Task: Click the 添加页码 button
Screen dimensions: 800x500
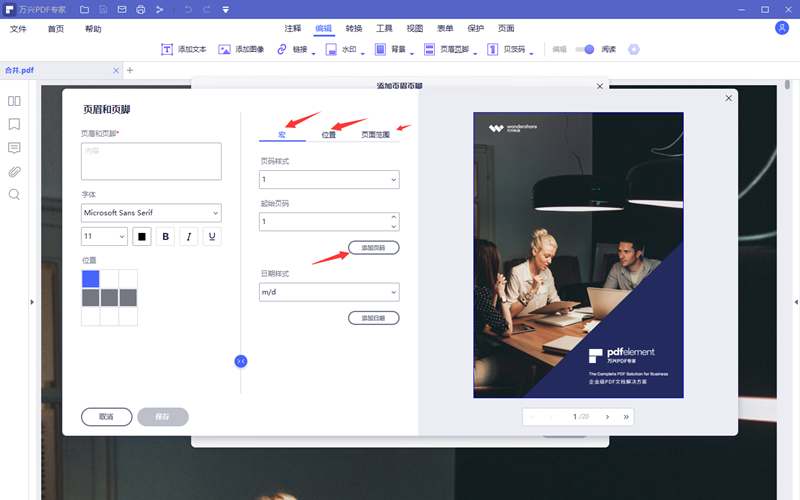Action: tap(373, 247)
